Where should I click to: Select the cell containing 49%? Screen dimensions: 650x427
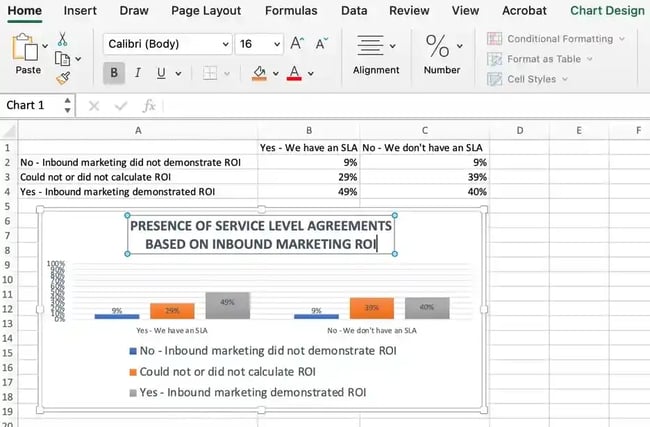(x=309, y=192)
